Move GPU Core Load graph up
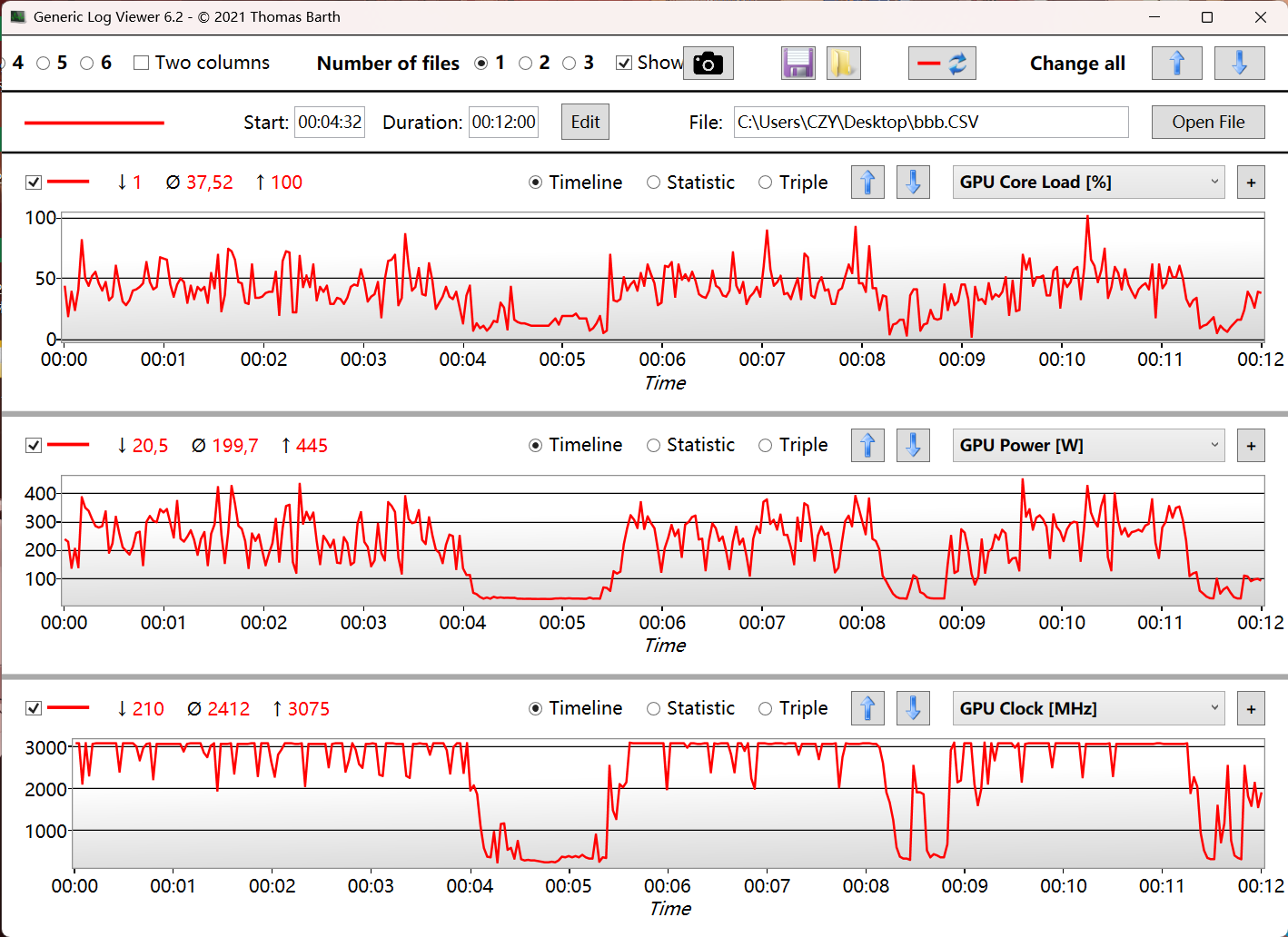This screenshot has height=937, width=1288. click(867, 182)
